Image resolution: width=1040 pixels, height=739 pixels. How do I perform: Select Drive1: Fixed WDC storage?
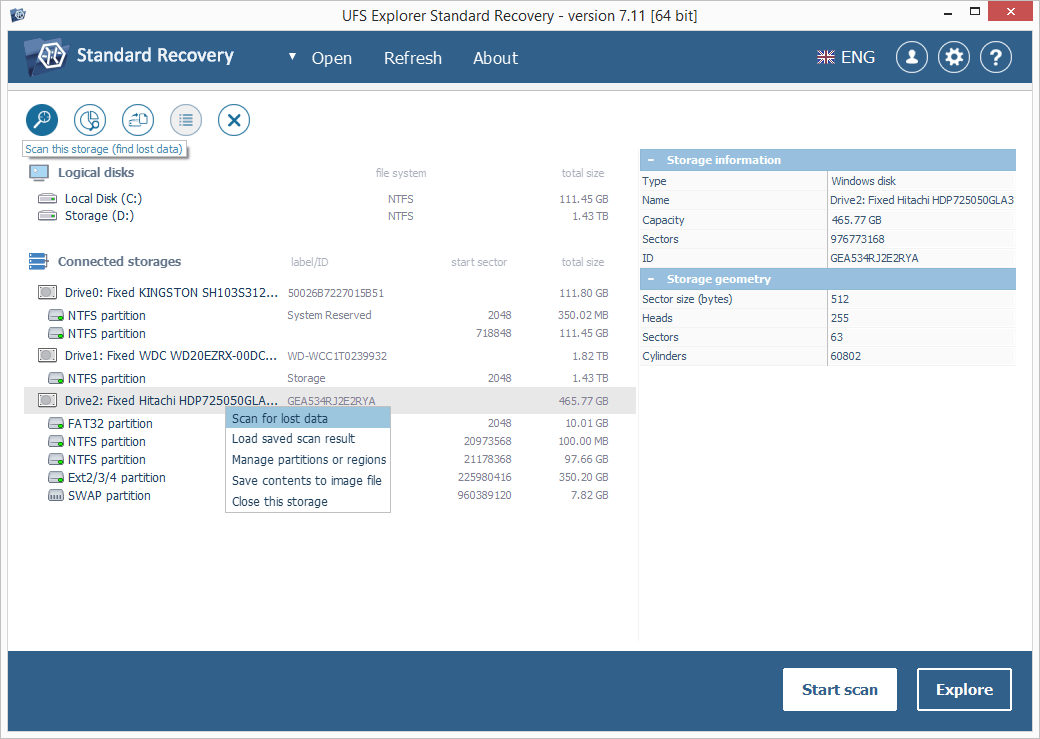330,356
